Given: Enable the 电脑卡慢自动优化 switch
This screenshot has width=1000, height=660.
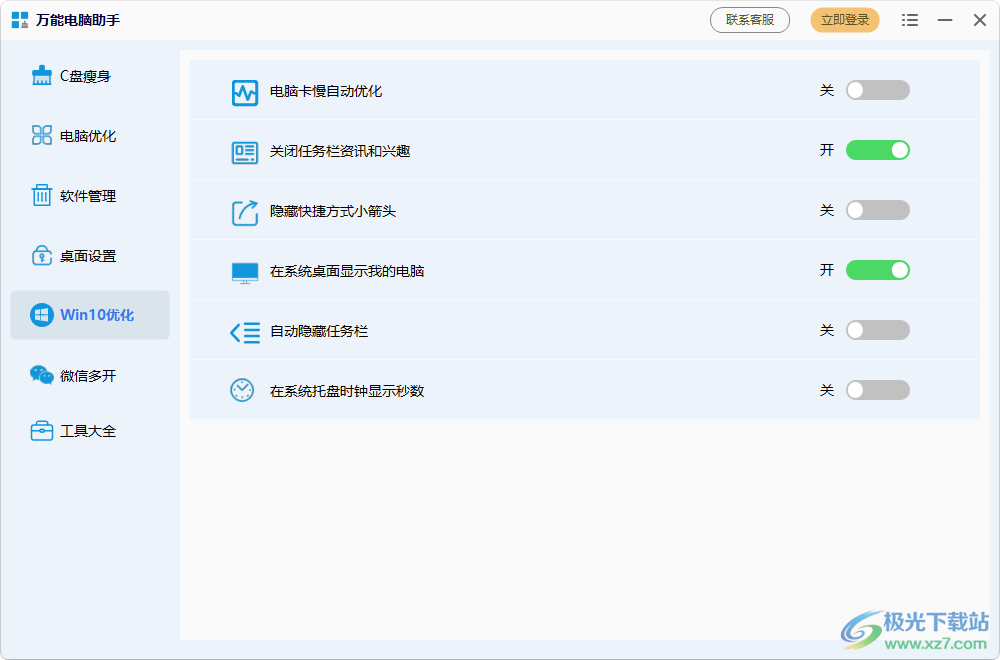Looking at the screenshot, I should (x=878, y=90).
